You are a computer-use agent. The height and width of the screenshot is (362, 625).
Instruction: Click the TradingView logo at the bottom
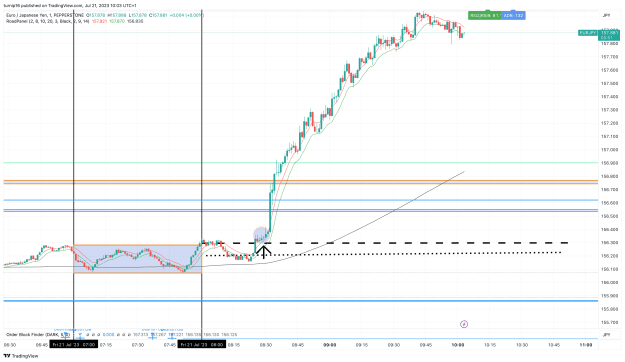click(21, 356)
